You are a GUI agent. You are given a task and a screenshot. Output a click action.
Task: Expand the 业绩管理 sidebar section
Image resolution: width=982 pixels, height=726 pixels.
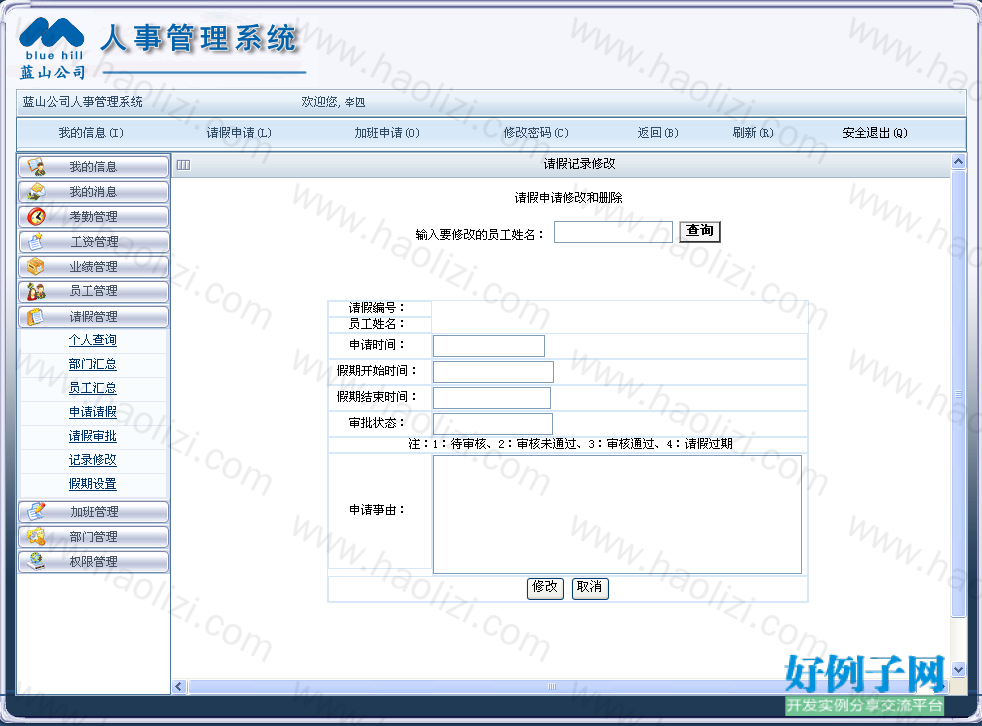(93, 267)
